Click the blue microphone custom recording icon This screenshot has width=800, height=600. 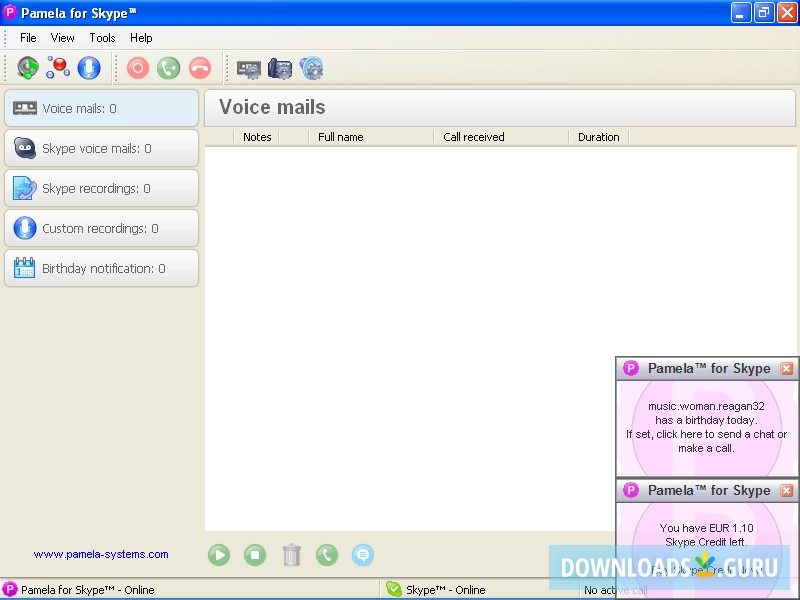89,68
